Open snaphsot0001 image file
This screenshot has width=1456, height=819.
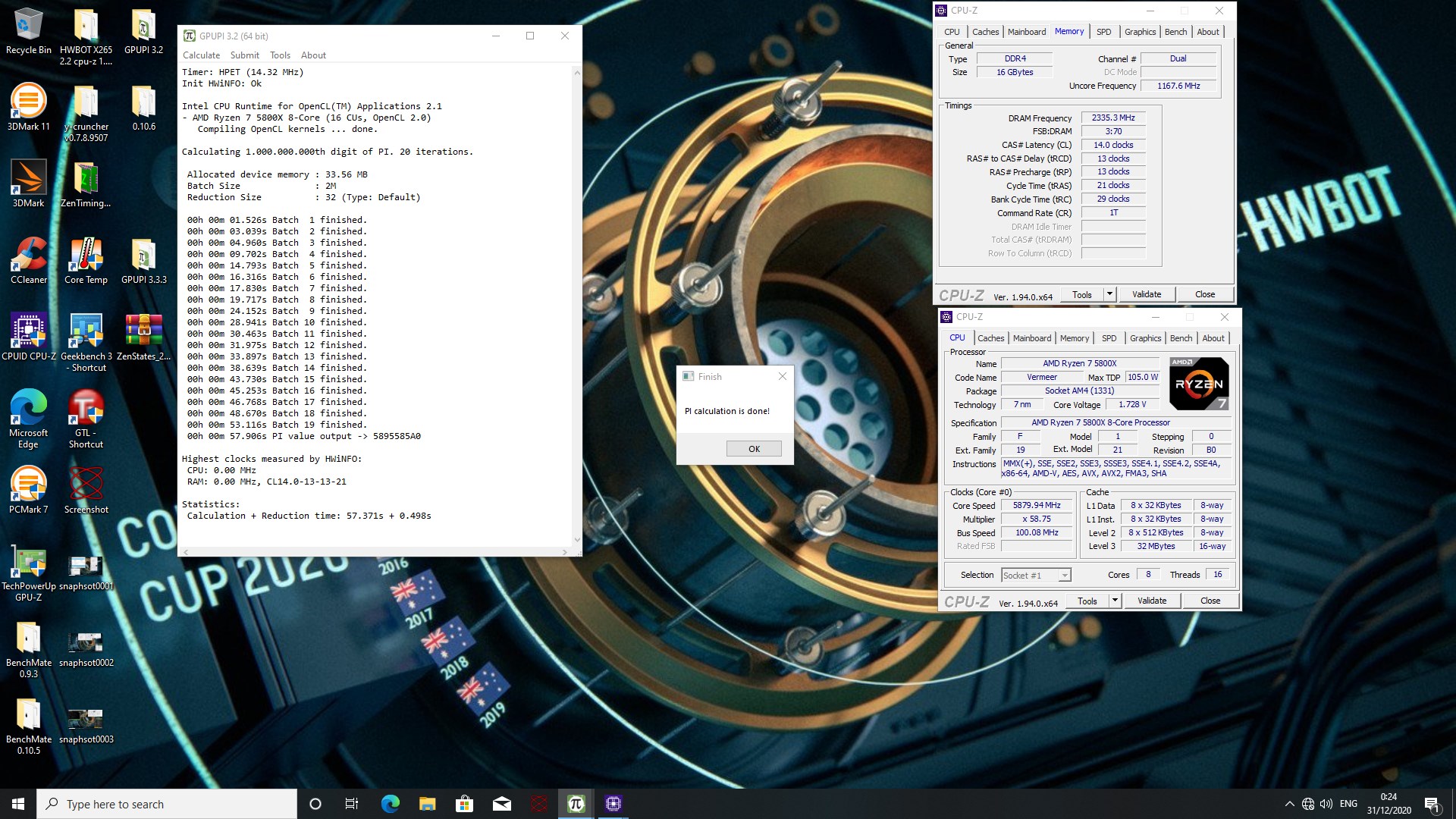pyautogui.click(x=86, y=573)
